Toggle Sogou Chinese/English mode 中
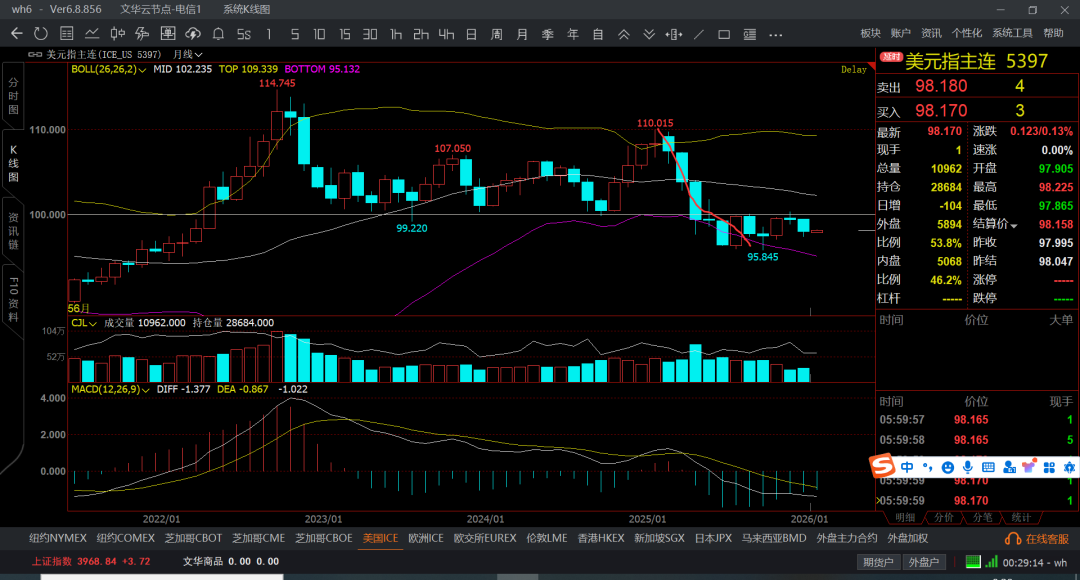The height and width of the screenshot is (580, 1080). coord(907,467)
